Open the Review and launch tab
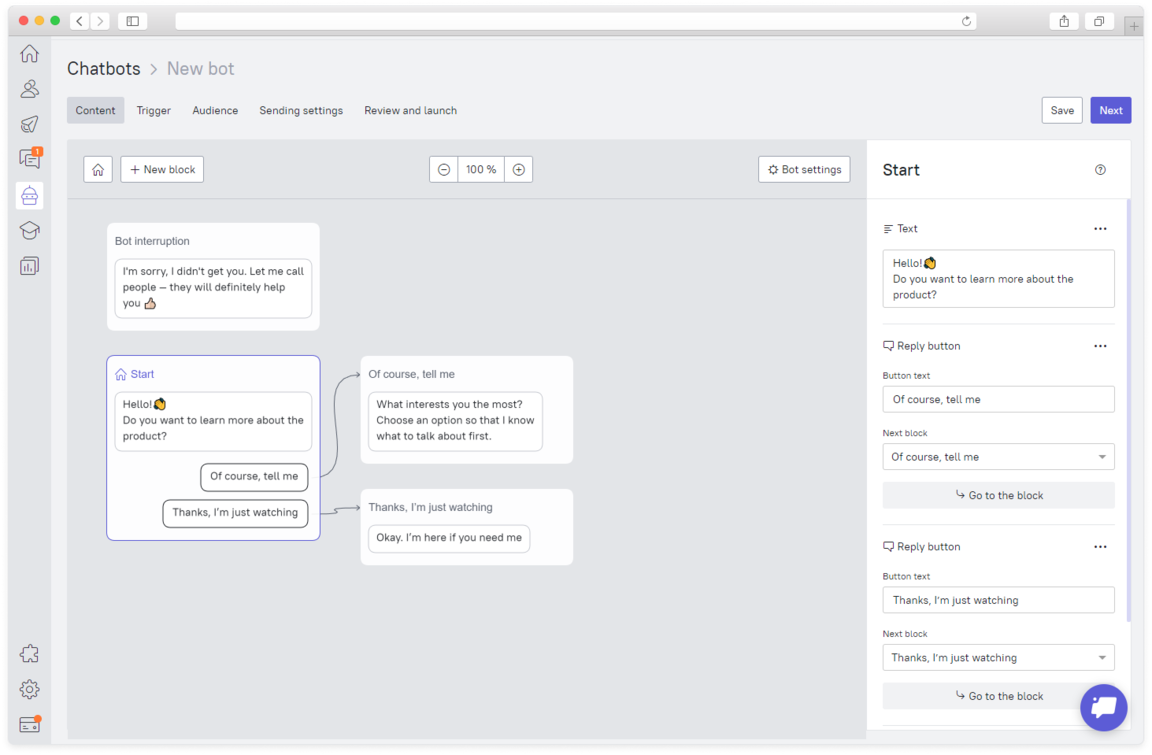The height and width of the screenshot is (755, 1152). [x=410, y=110]
